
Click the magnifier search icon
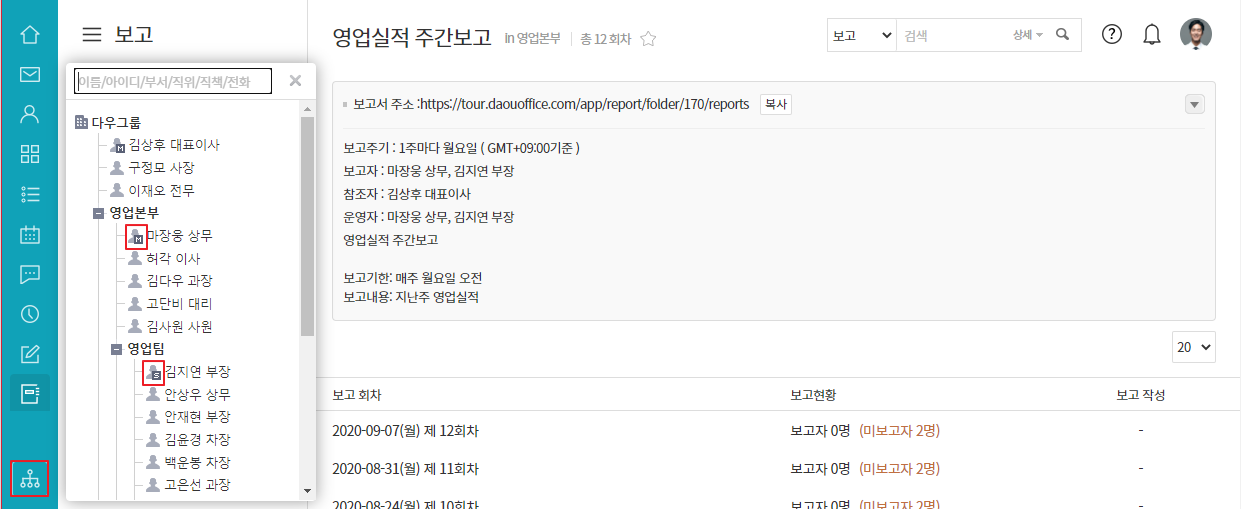[1062, 34]
